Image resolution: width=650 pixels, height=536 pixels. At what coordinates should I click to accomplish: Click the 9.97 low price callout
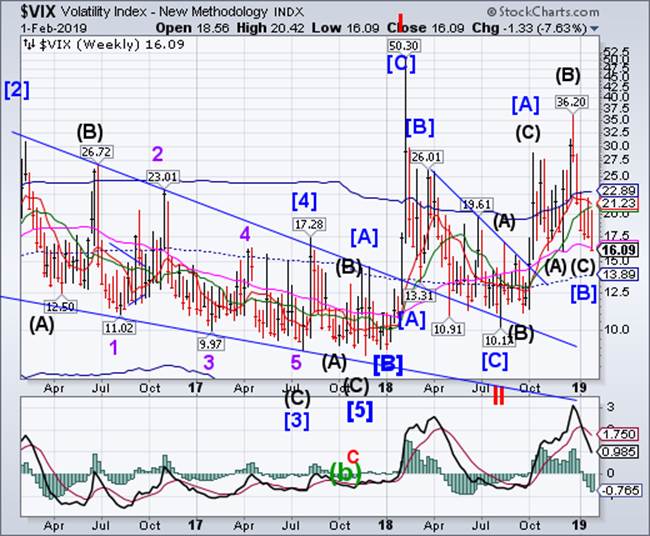pyautogui.click(x=211, y=344)
